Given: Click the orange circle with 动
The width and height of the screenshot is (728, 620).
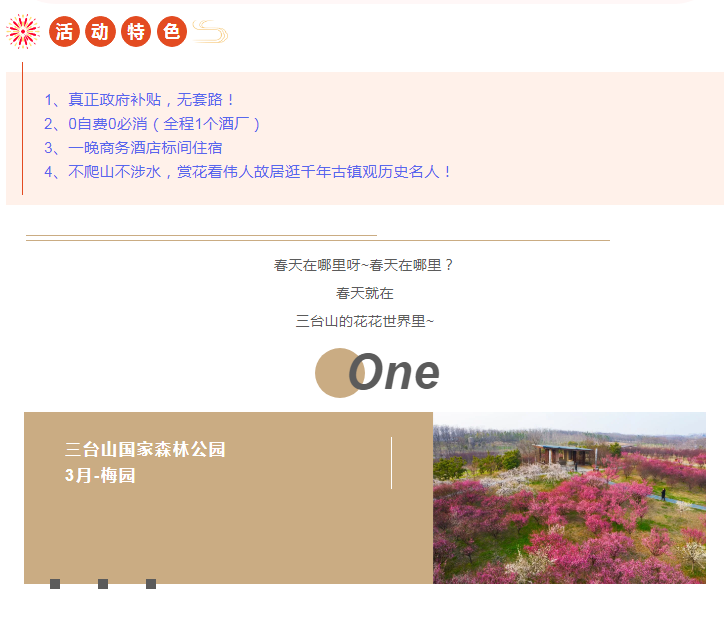Looking at the screenshot, I should [100, 32].
